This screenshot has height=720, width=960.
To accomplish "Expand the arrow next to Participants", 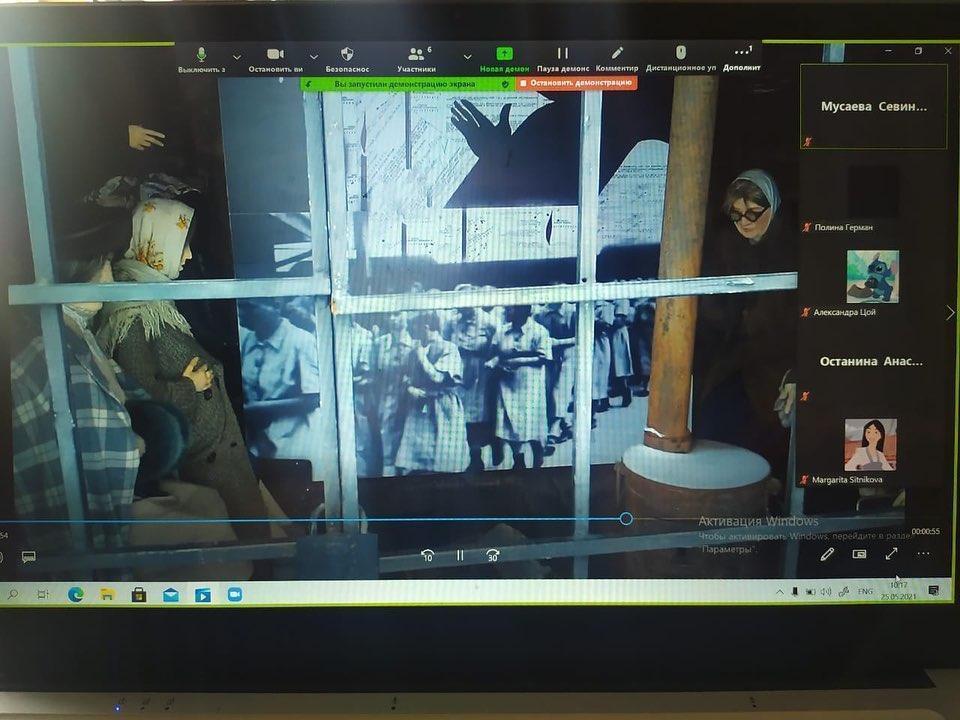I will pos(467,56).
